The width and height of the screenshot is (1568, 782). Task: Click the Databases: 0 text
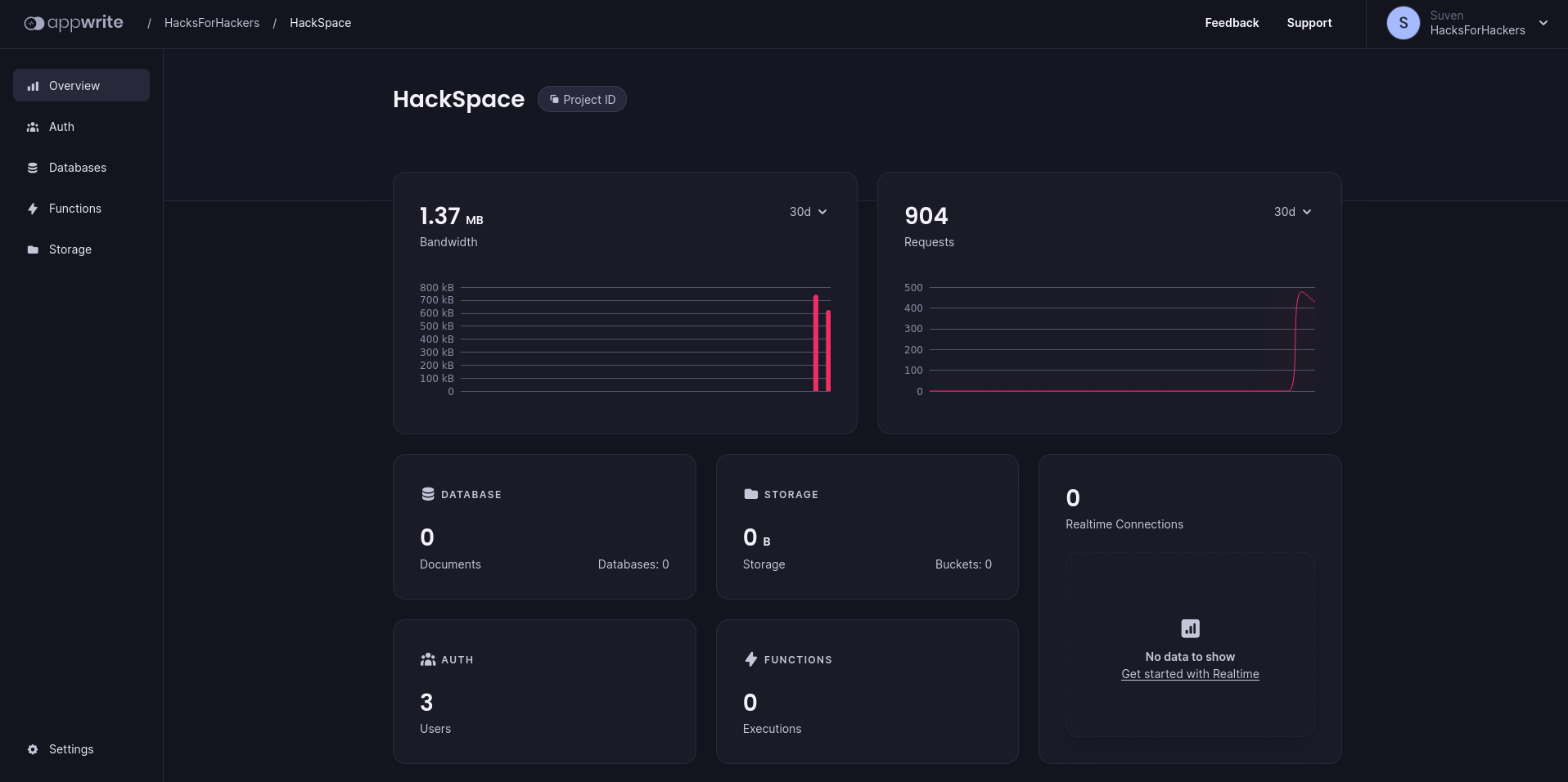pyautogui.click(x=633, y=564)
